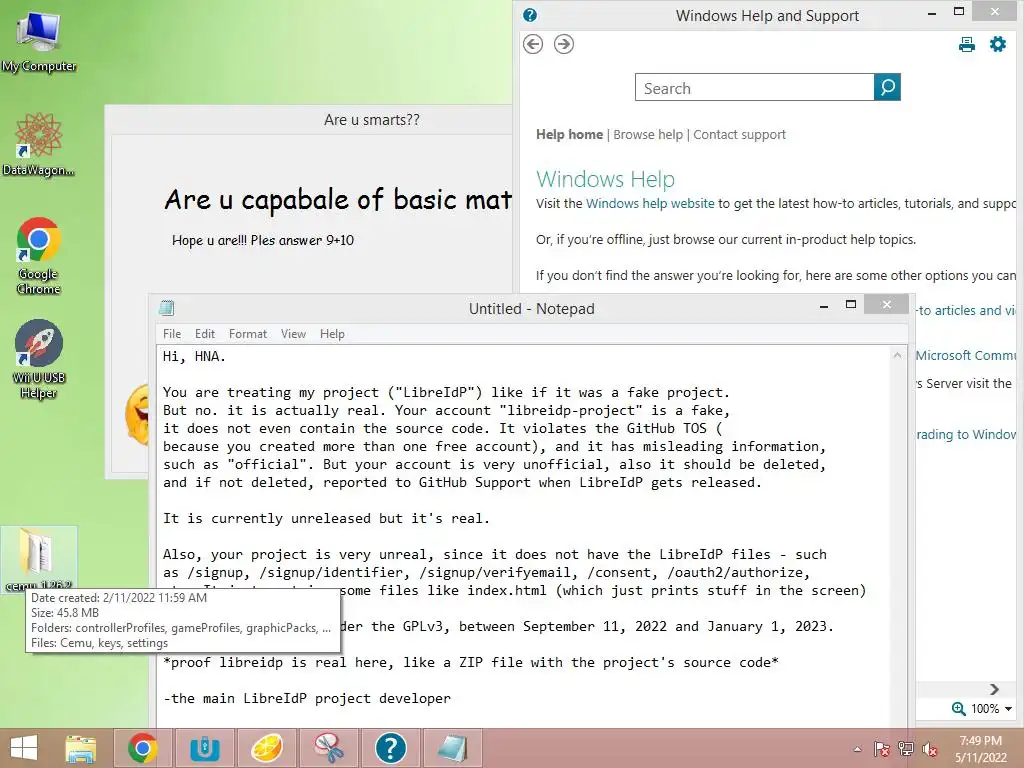Image resolution: width=1024 pixels, height=768 pixels.
Task: Select the cemu folder on desktop
Action: (39, 559)
